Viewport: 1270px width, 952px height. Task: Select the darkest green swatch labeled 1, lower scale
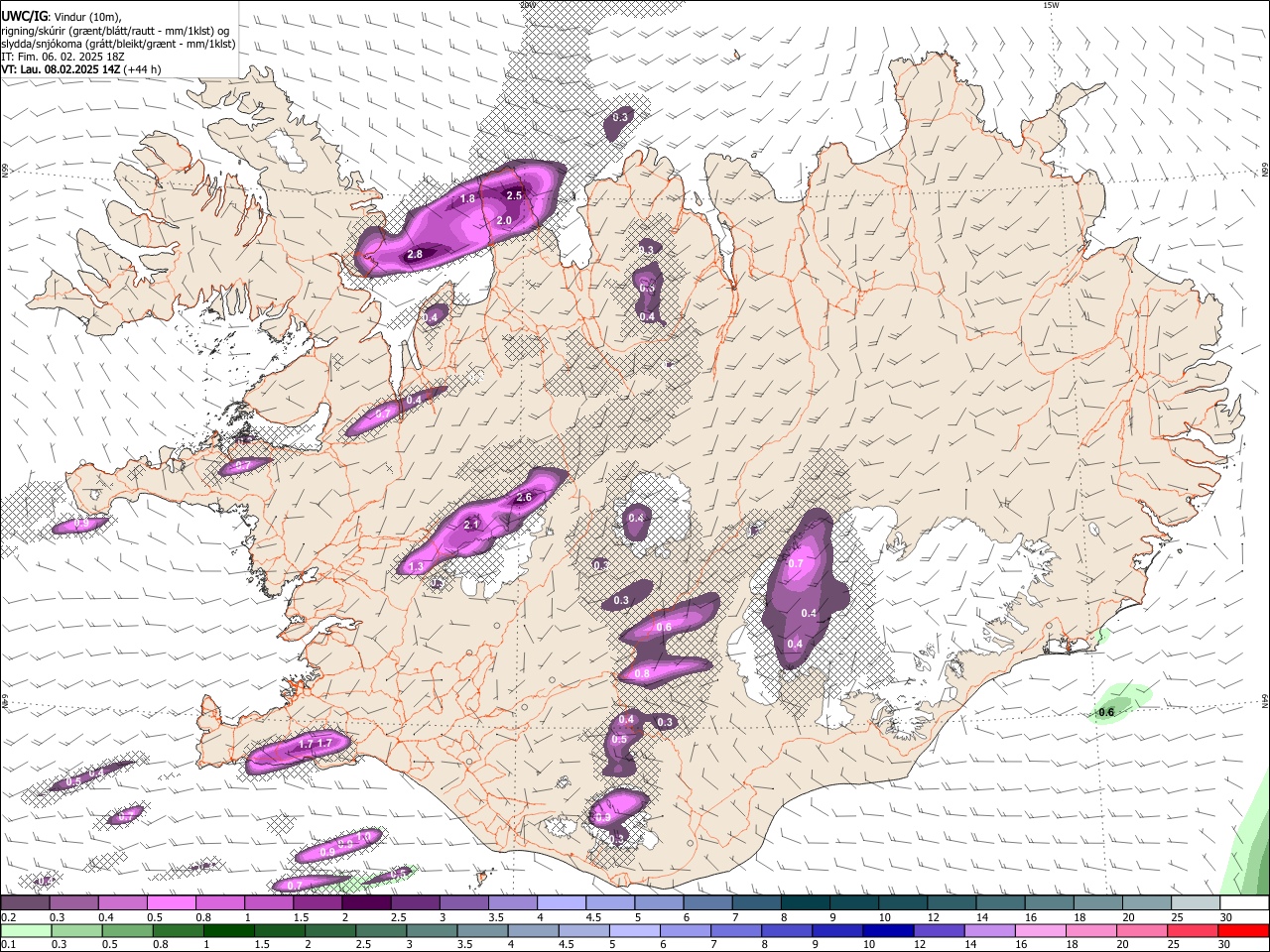point(229,930)
